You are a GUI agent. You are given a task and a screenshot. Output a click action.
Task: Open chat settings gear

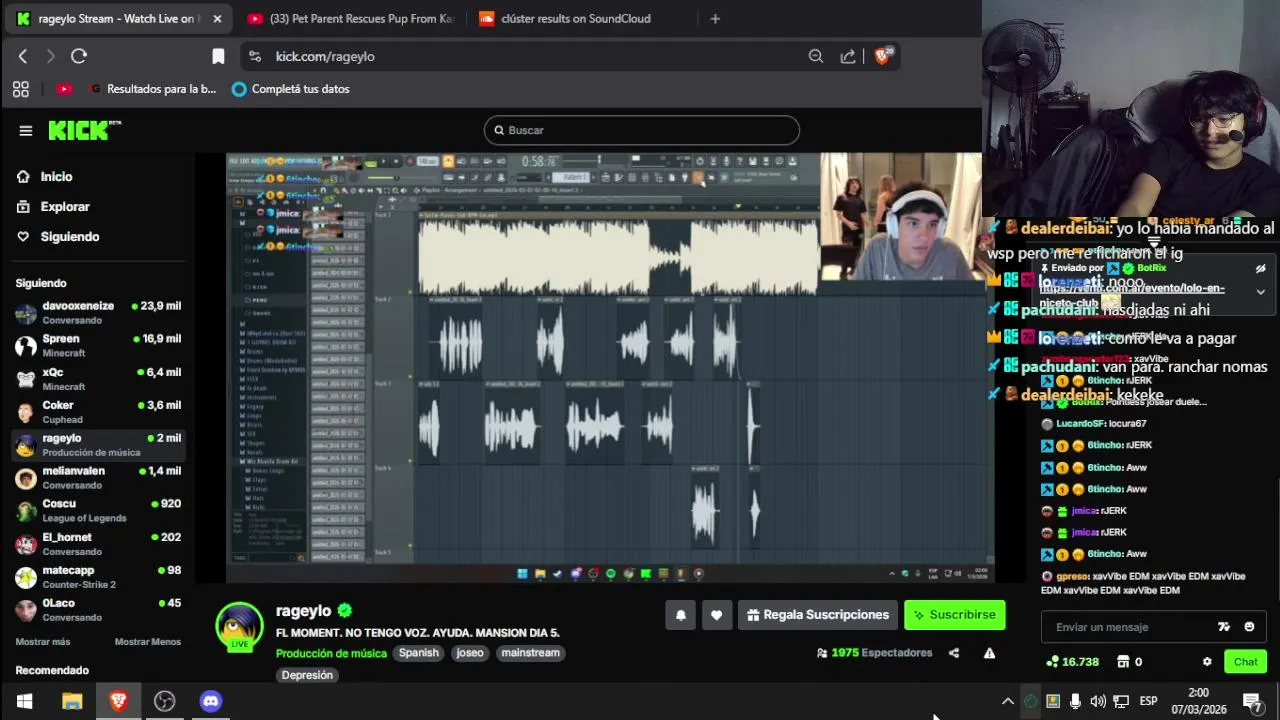coord(1207,662)
